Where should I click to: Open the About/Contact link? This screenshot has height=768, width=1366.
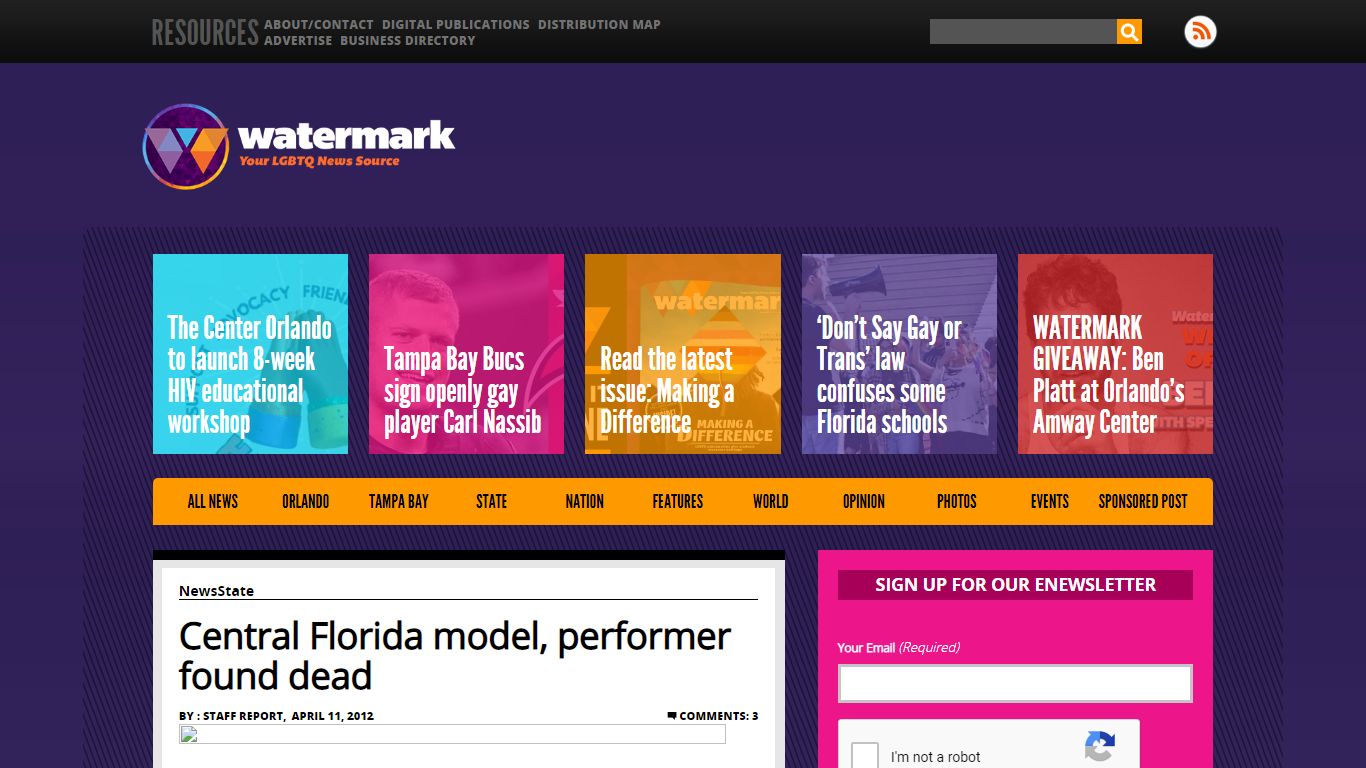point(319,24)
